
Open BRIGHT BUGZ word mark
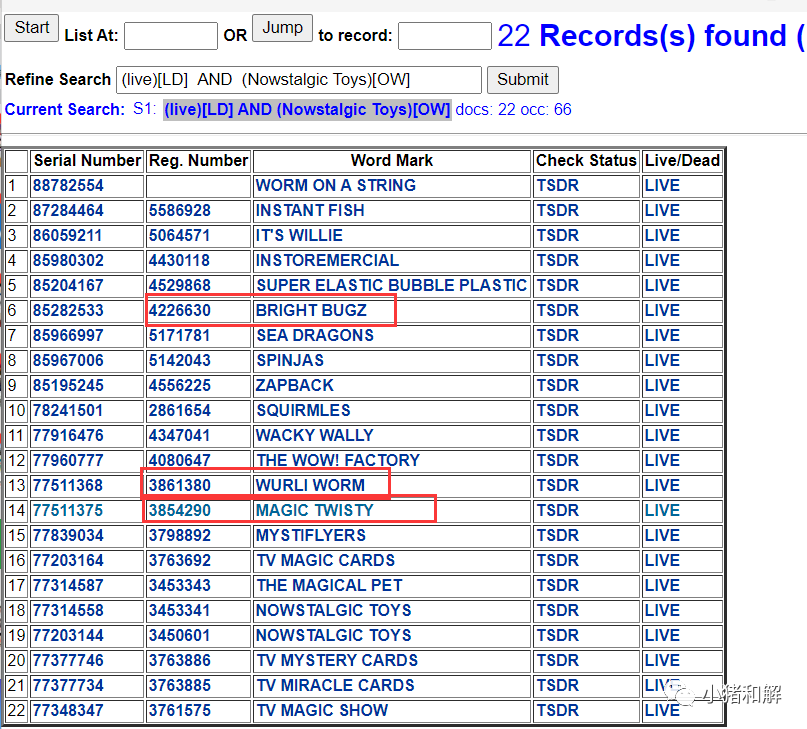pyautogui.click(x=311, y=310)
